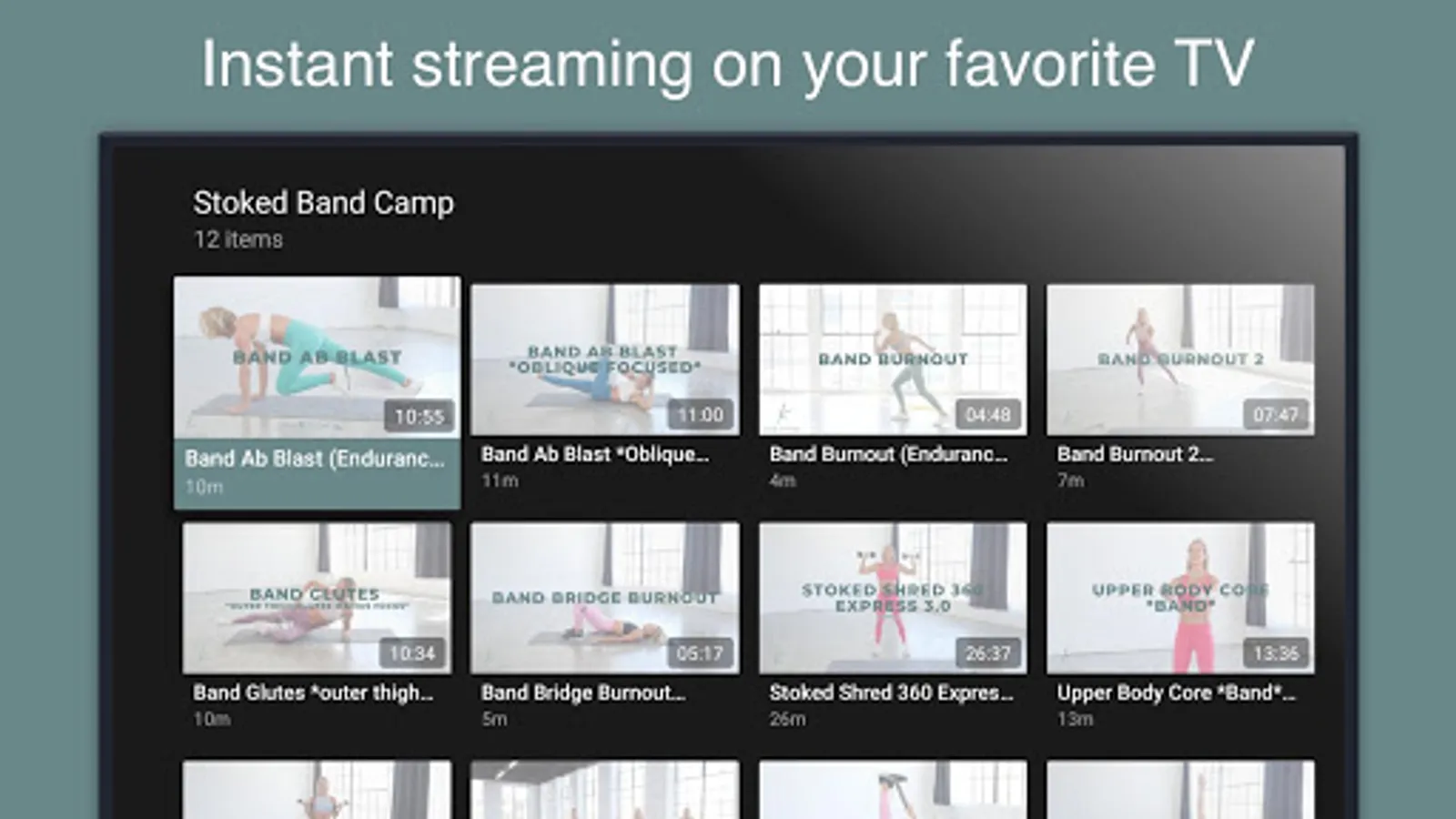
Task: Select 'Band Bridge Burnout...' title text
Action: (583, 693)
